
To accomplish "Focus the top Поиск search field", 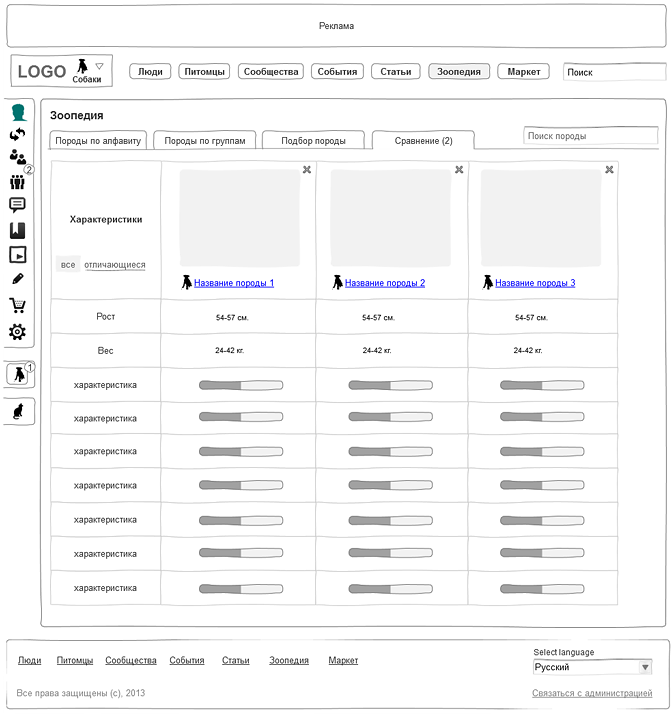I will pyautogui.click(x=615, y=72).
